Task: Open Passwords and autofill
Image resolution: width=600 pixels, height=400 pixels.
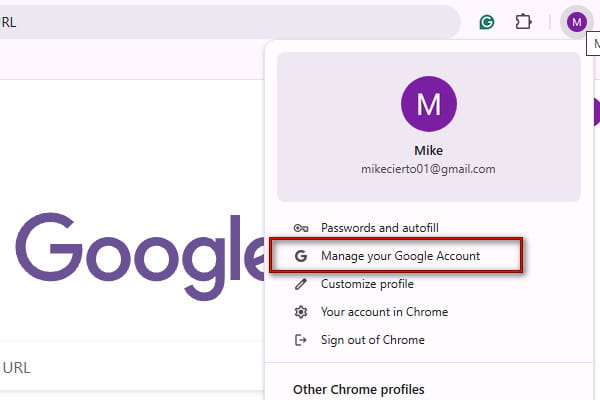Action: pyautogui.click(x=429, y=228)
